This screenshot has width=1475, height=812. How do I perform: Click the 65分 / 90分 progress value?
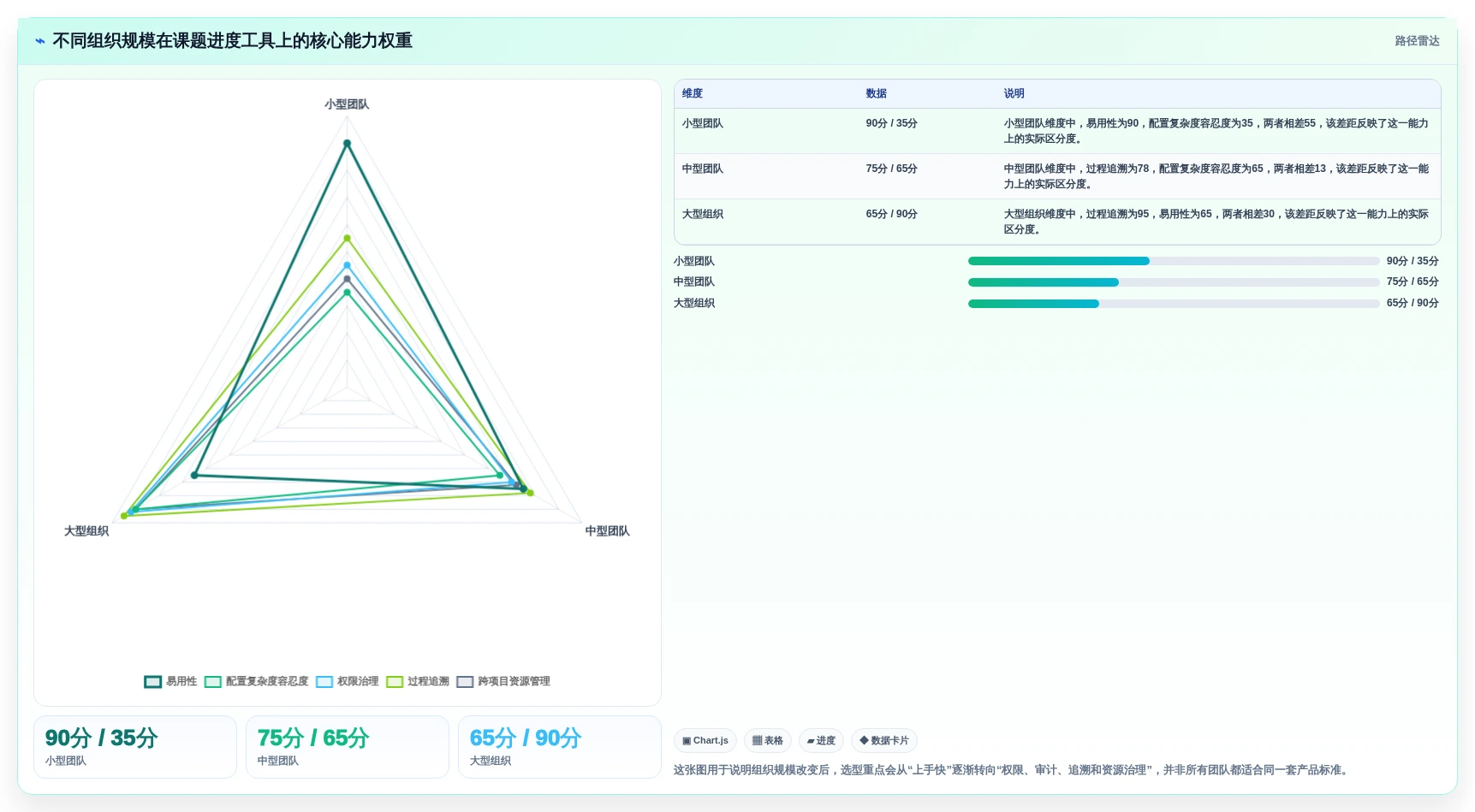click(1413, 303)
